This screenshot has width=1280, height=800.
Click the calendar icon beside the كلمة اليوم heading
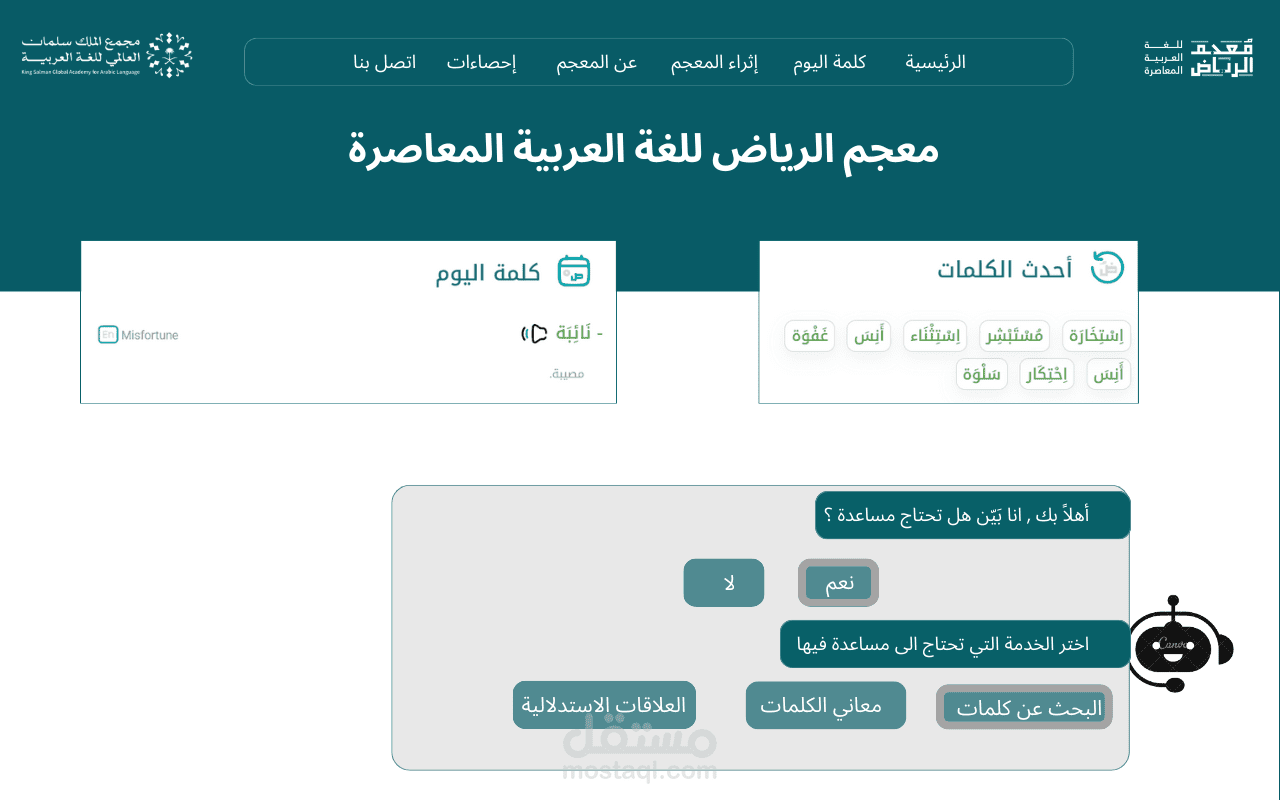pyautogui.click(x=574, y=272)
